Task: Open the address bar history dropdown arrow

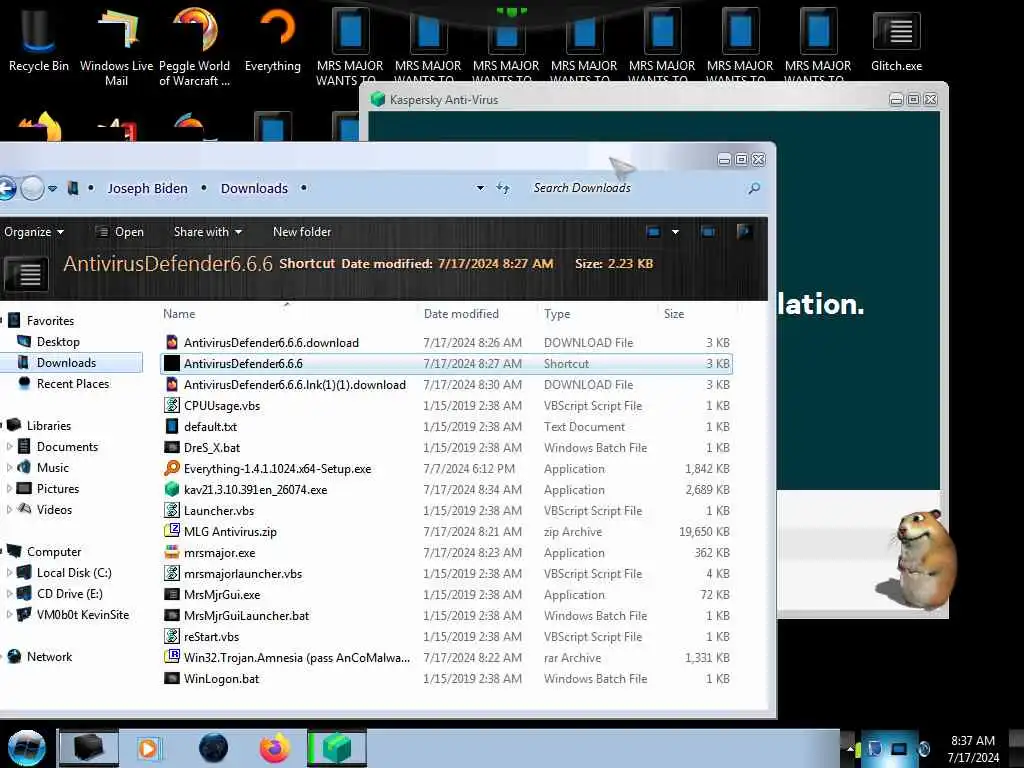Action: click(x=481, y=188)
